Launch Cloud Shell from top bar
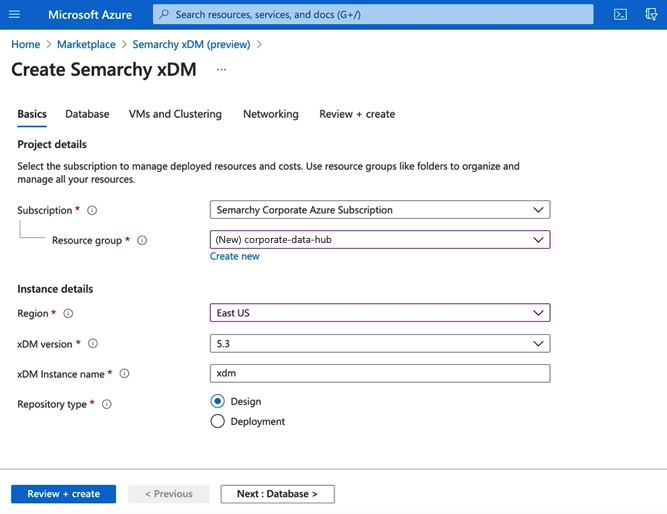This screenshot has height=514, width=667. [x=620, y=14]
